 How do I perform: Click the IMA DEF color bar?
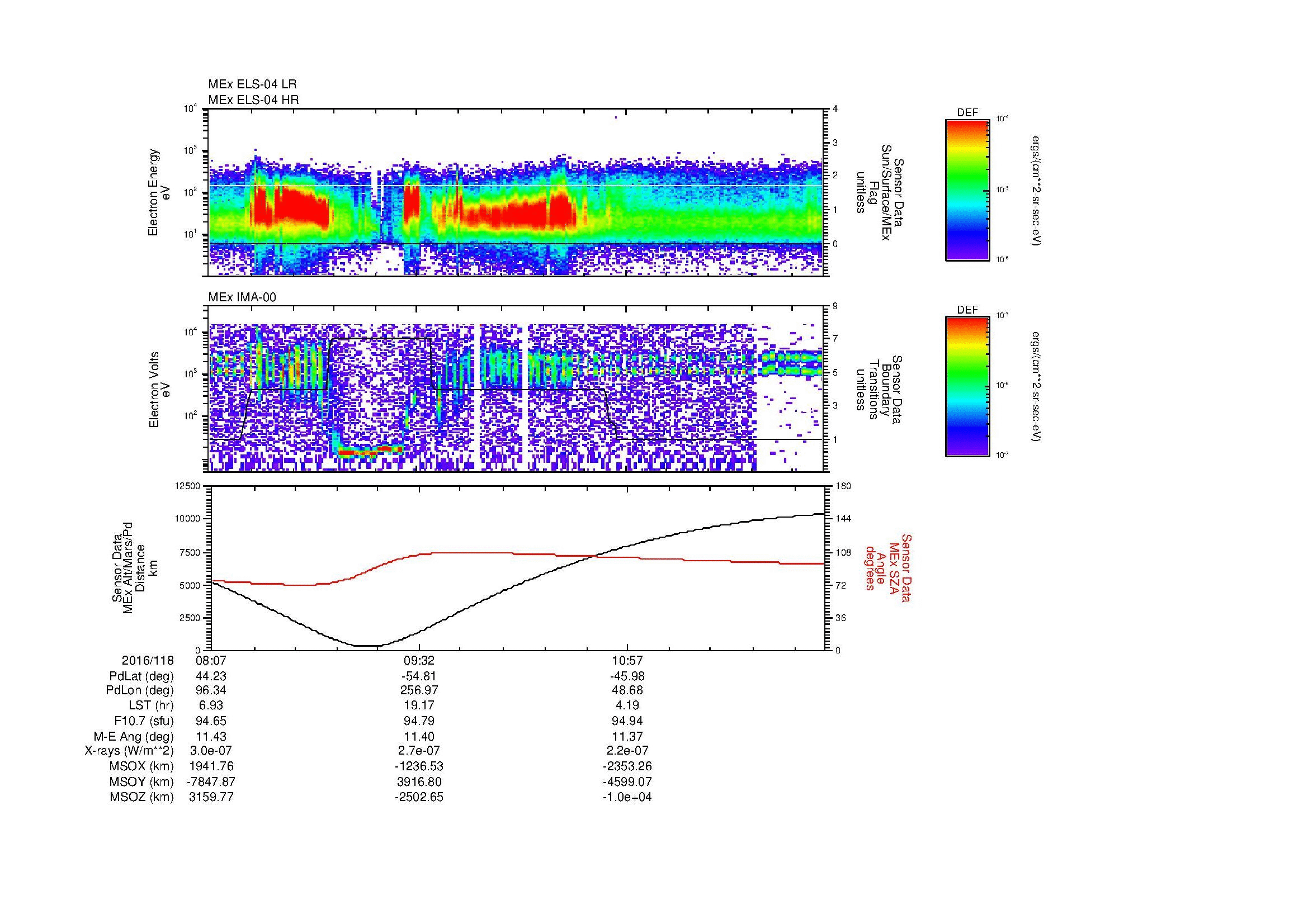pyautogui.click(x=967, y=387)
